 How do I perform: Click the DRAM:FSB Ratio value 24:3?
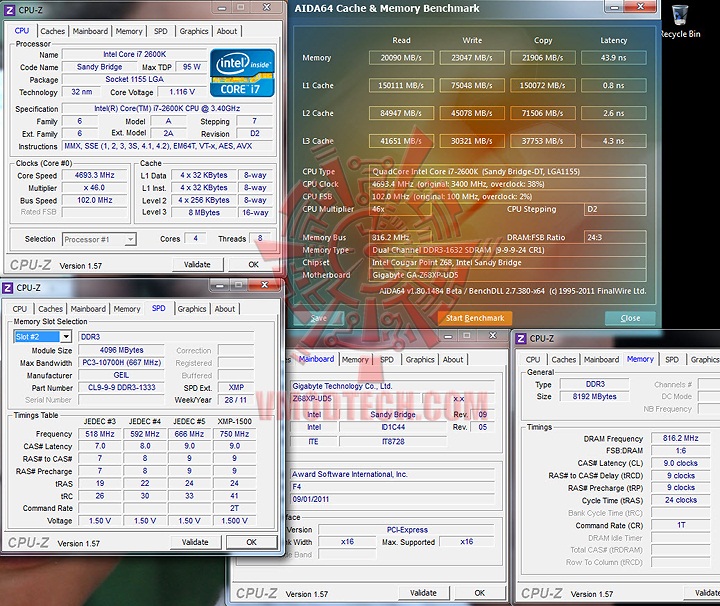615,237
